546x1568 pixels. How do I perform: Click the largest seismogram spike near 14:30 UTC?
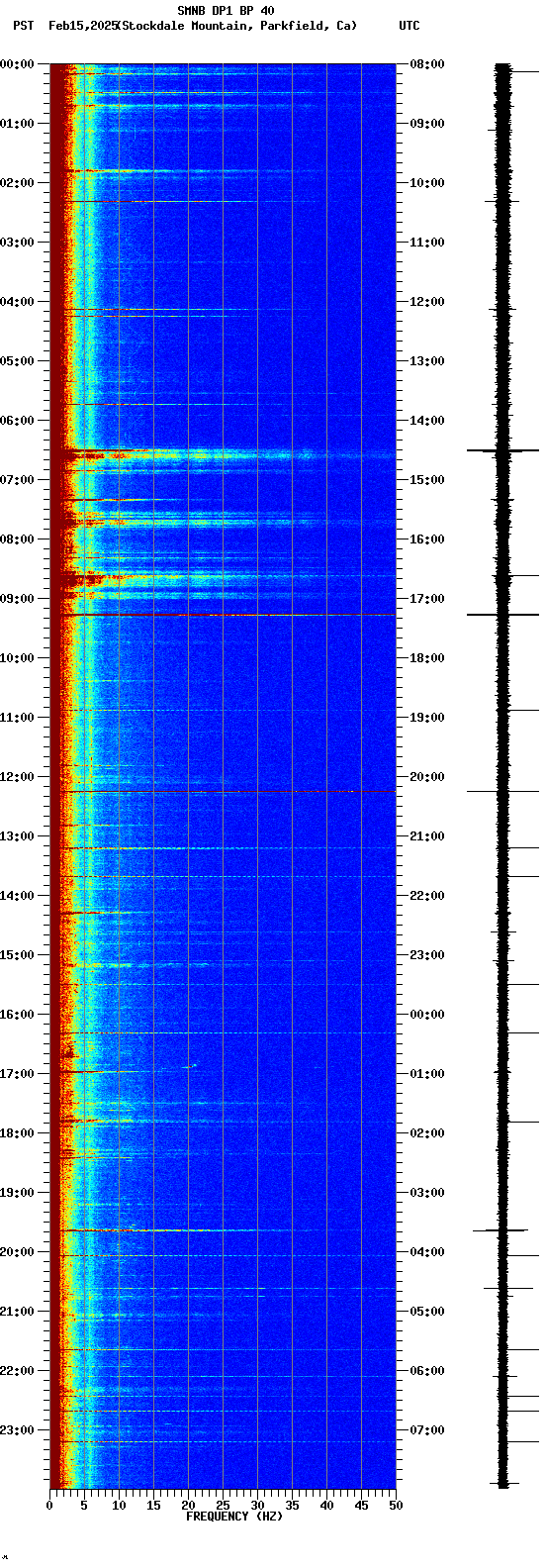(x=502, y=450)
